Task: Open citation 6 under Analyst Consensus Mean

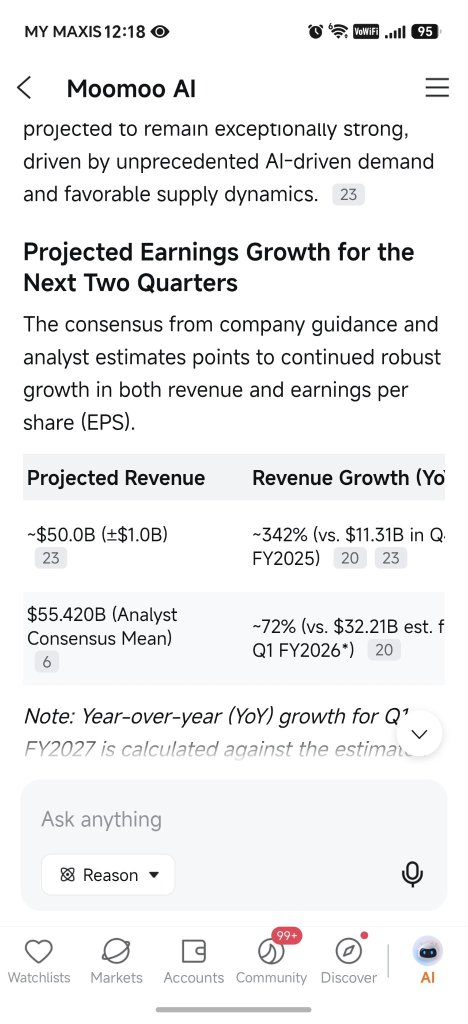Action: [x=46, y=662]
